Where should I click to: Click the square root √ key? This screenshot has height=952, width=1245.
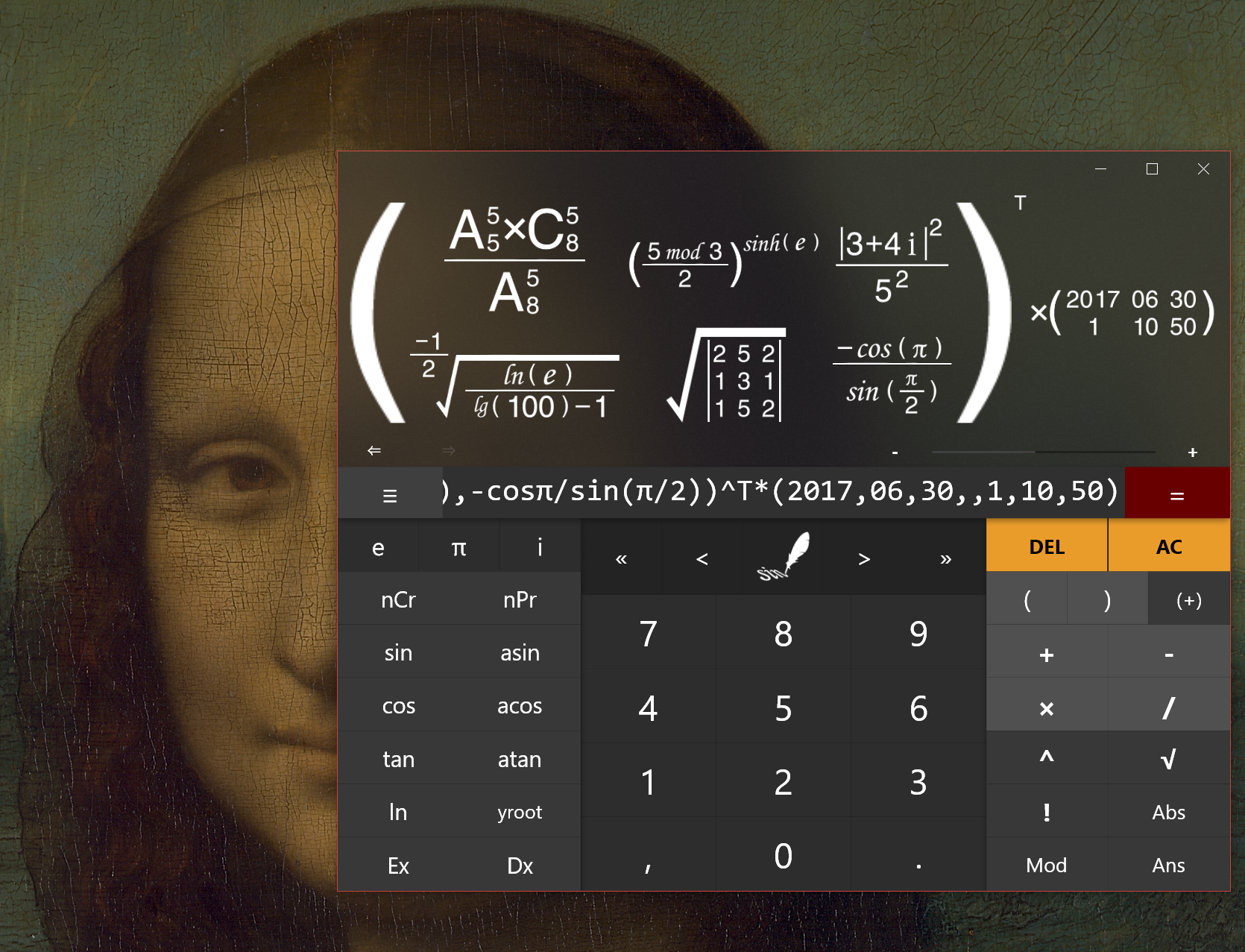pyautogui.click(x=1169, y=759)
